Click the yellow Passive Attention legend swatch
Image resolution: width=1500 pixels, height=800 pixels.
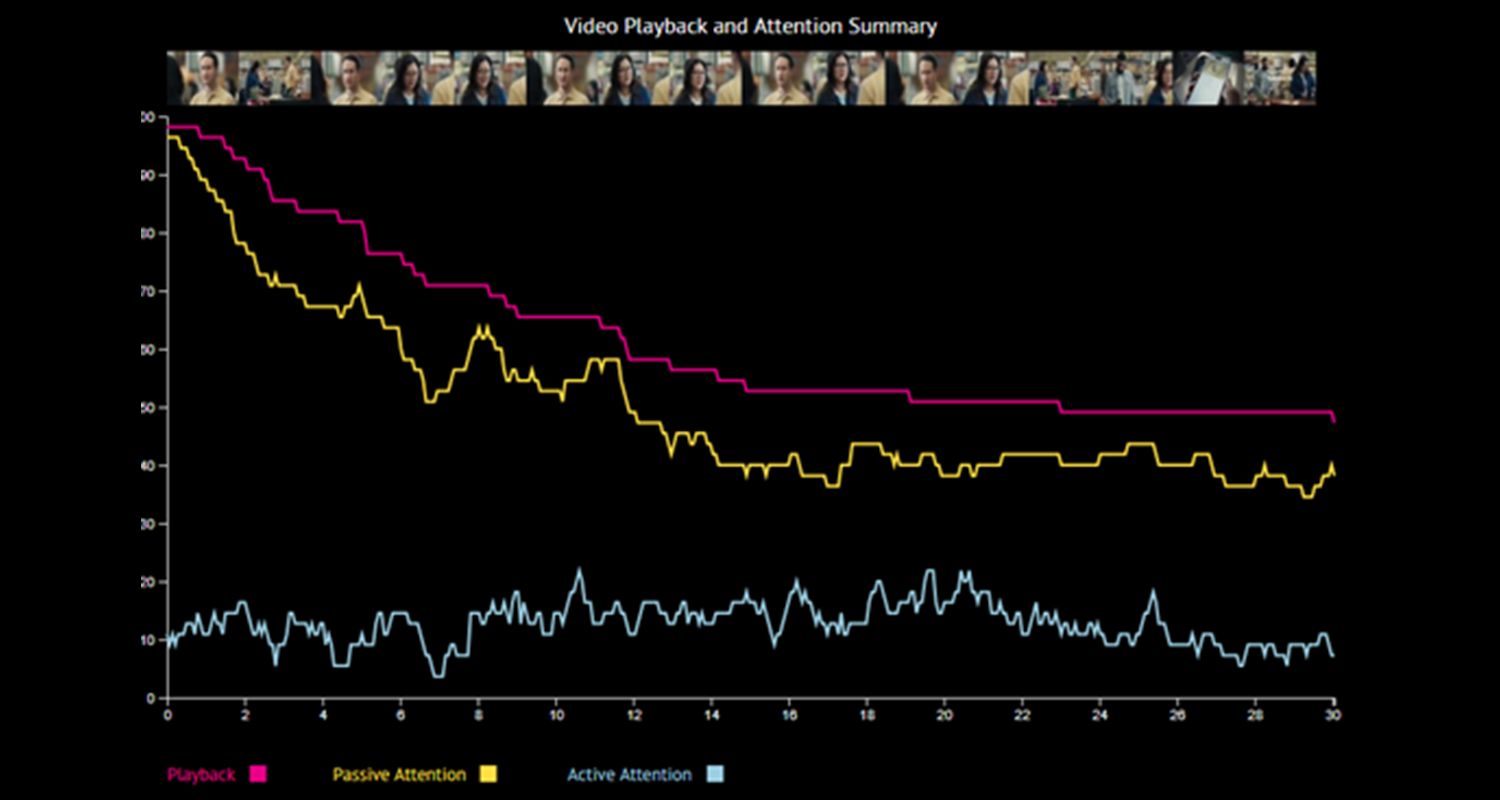(x=488, y=774)
